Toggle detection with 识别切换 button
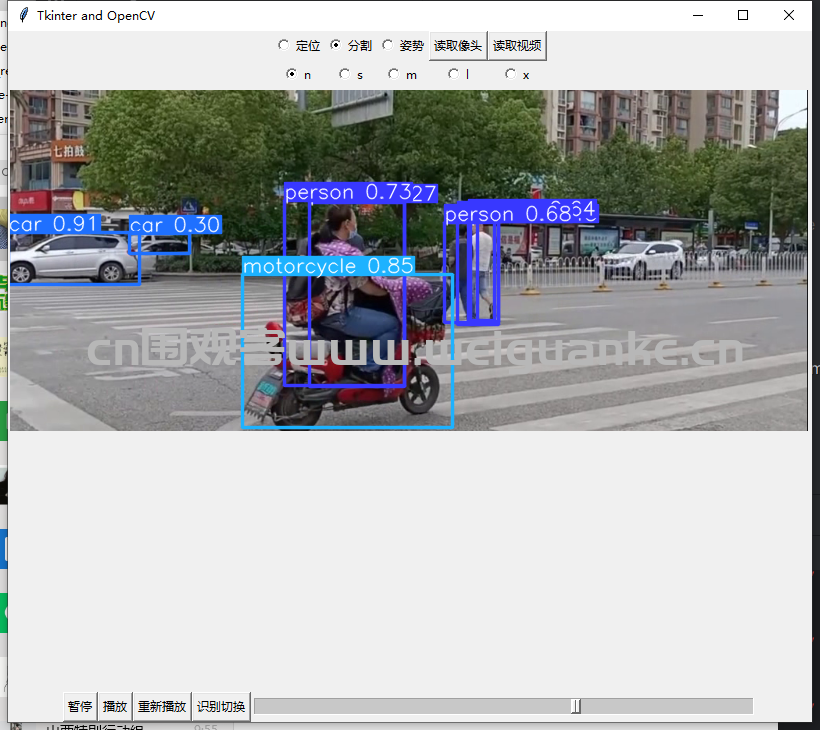820x730 pixels. [x=221, y=706]
